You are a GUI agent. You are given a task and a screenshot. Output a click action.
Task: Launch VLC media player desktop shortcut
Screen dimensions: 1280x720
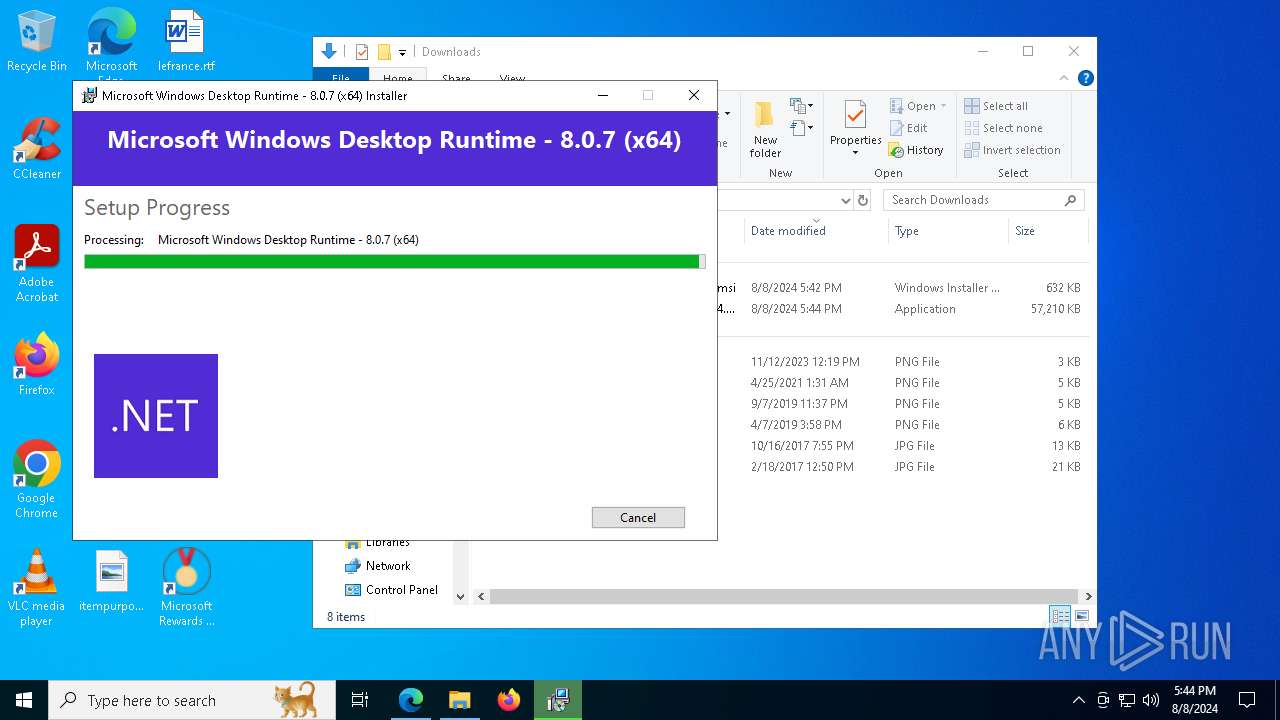[x=36, y=588]
